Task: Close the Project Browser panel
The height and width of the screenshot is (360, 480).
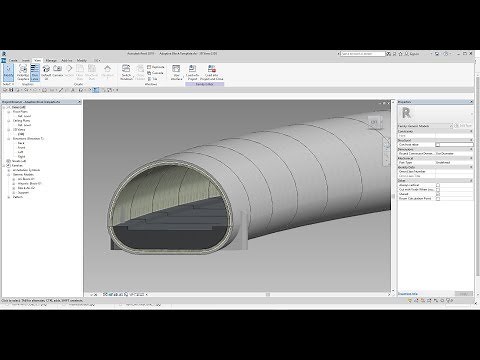Action: click(79, 102)
